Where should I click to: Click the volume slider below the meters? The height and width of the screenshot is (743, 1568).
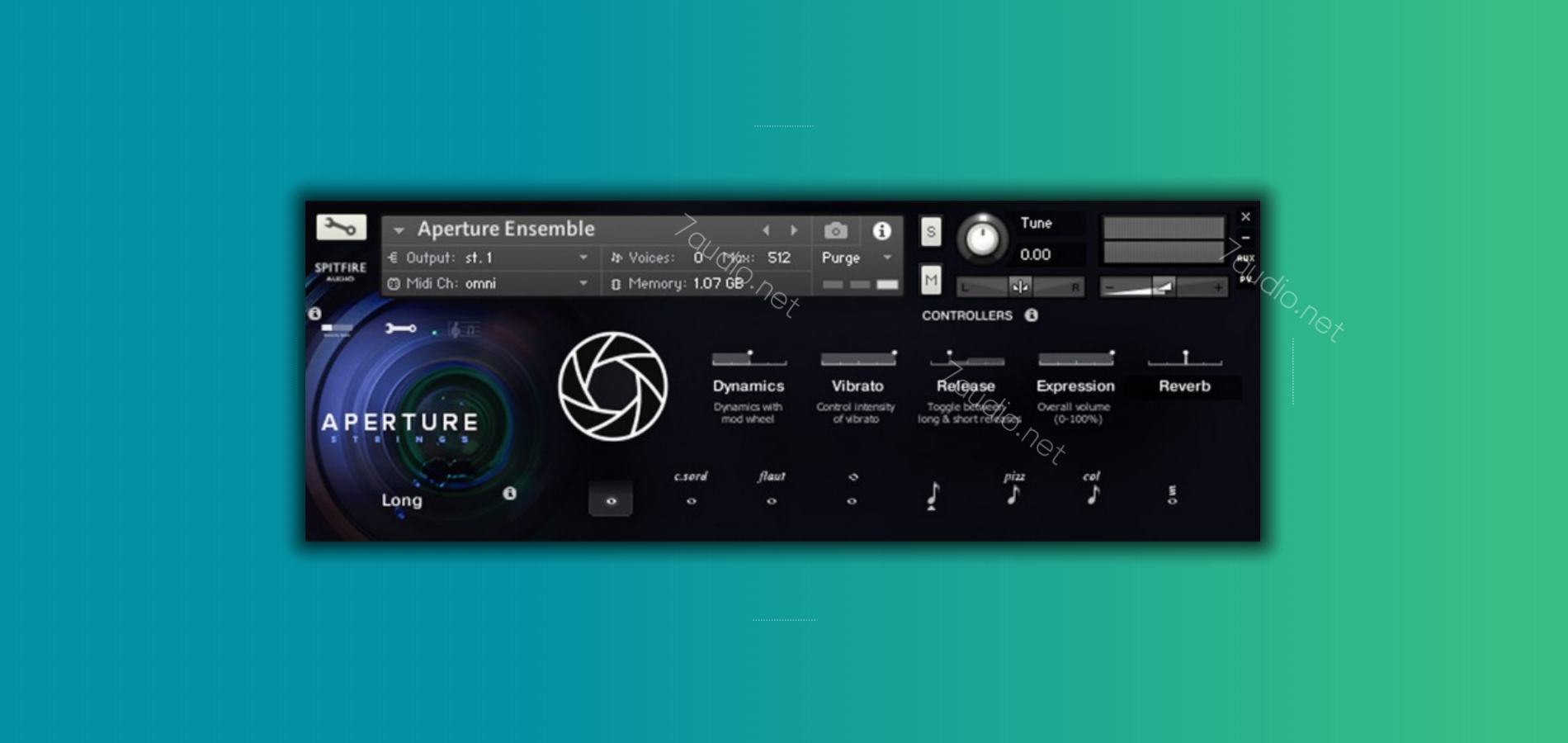click(1164, 287)
